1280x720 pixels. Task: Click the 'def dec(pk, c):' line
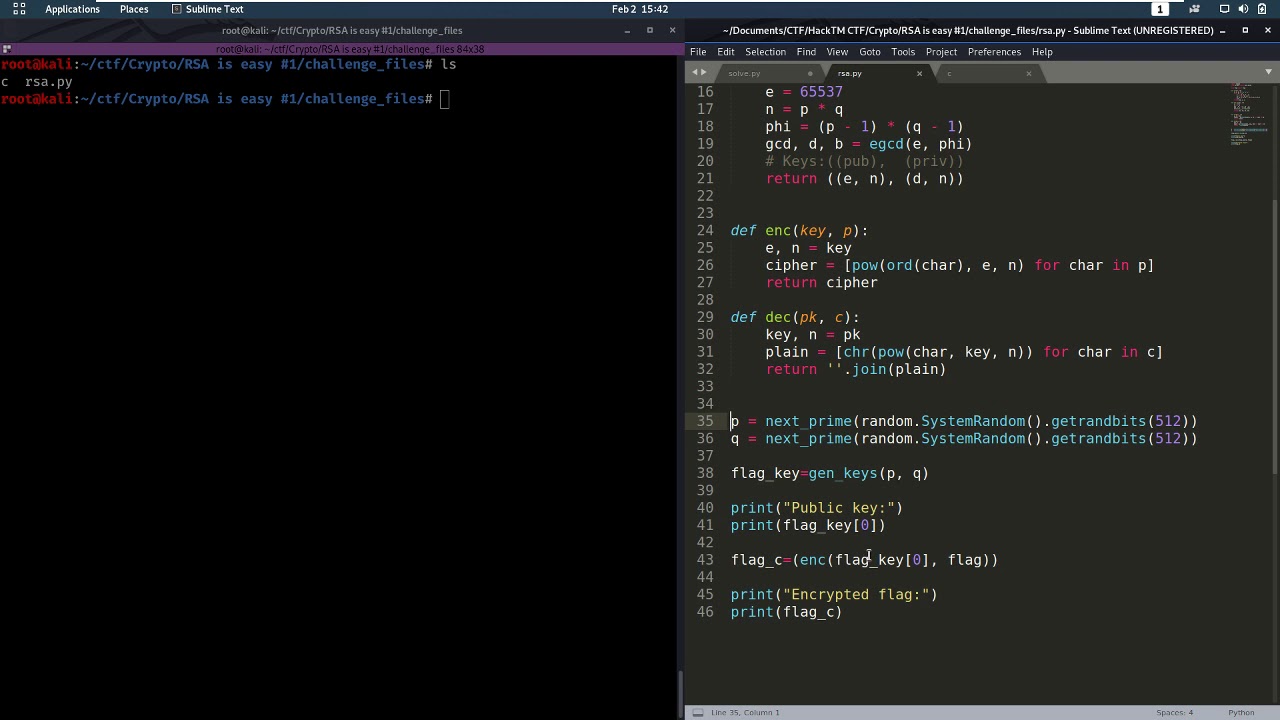click(x=795, y=317)
